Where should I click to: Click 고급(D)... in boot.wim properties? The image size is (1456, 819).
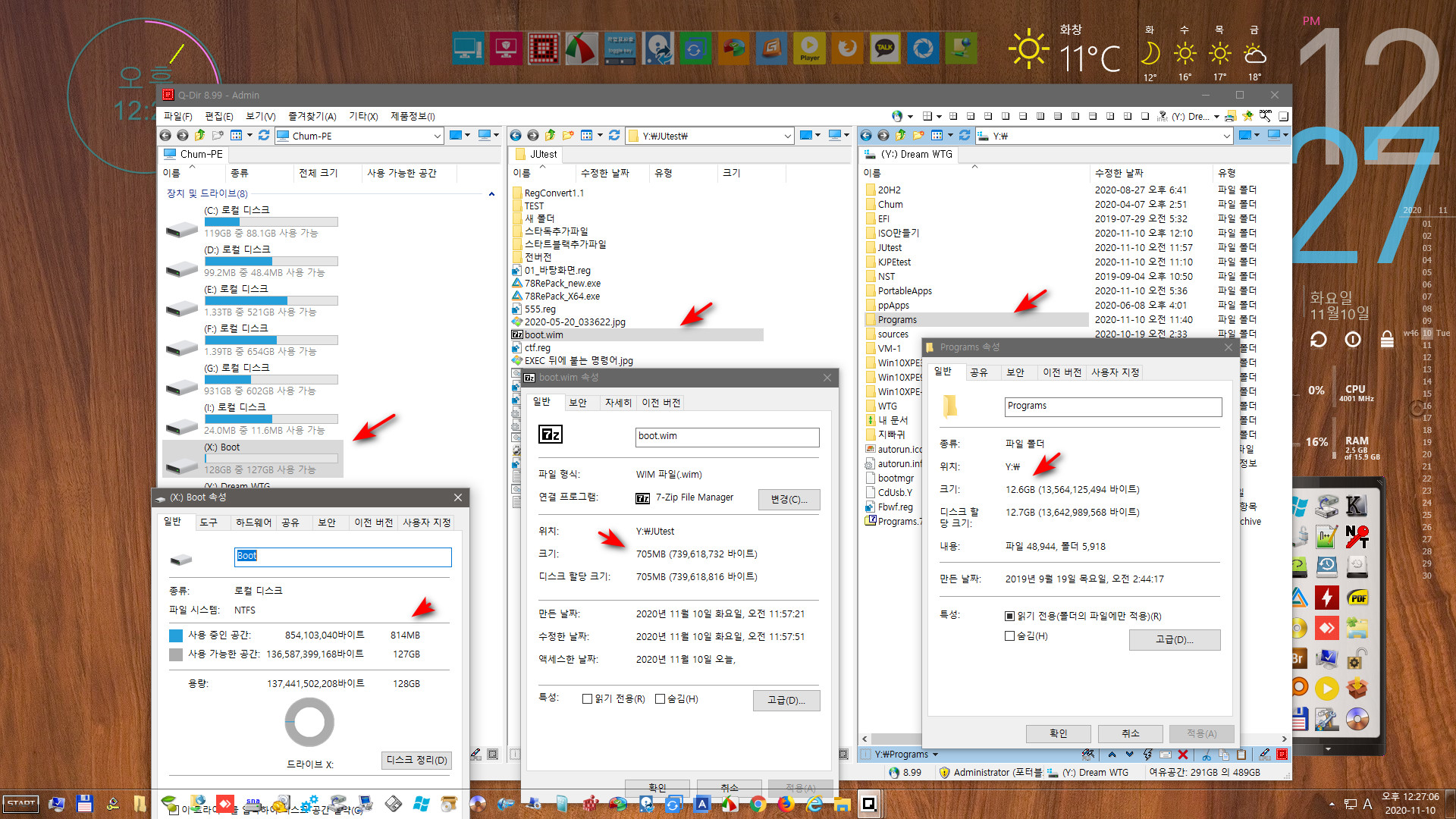(x=786, y=700)
